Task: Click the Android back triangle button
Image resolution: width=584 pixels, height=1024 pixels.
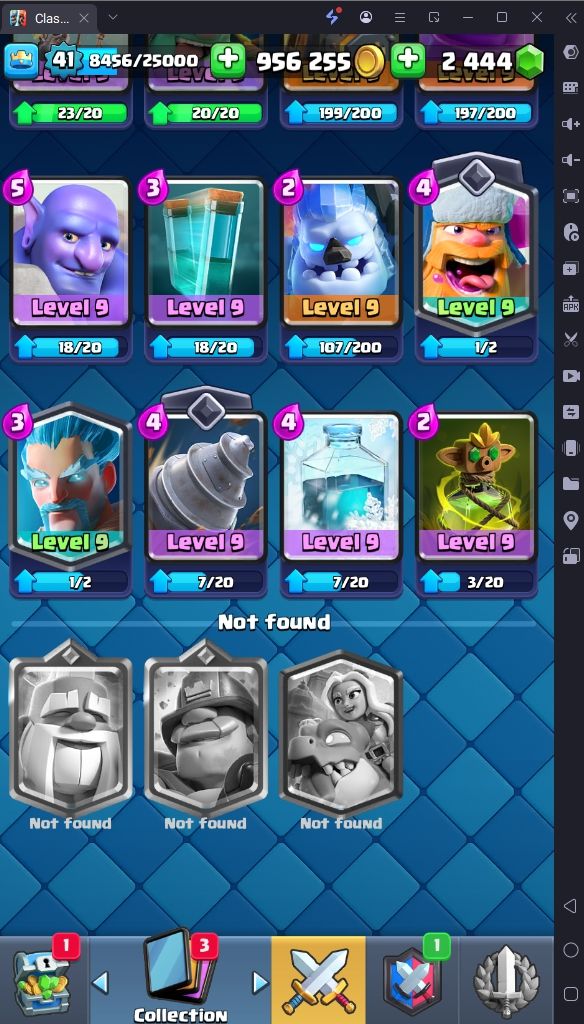Action: (x=570, y=906)
